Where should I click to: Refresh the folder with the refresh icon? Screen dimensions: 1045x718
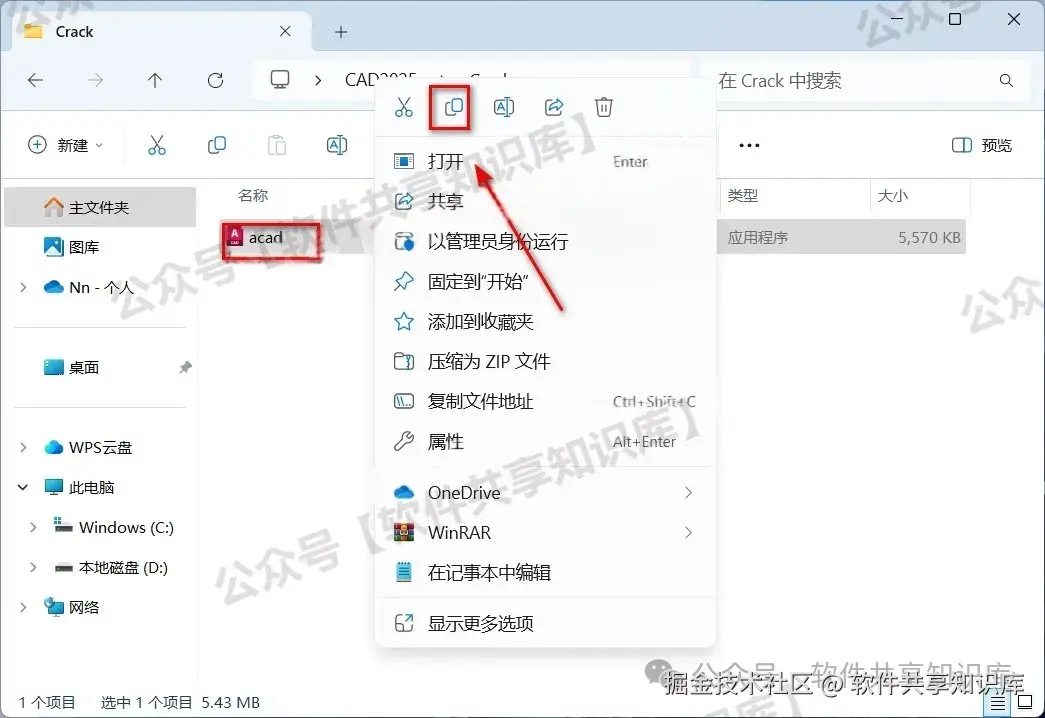(x=215, y=81)
